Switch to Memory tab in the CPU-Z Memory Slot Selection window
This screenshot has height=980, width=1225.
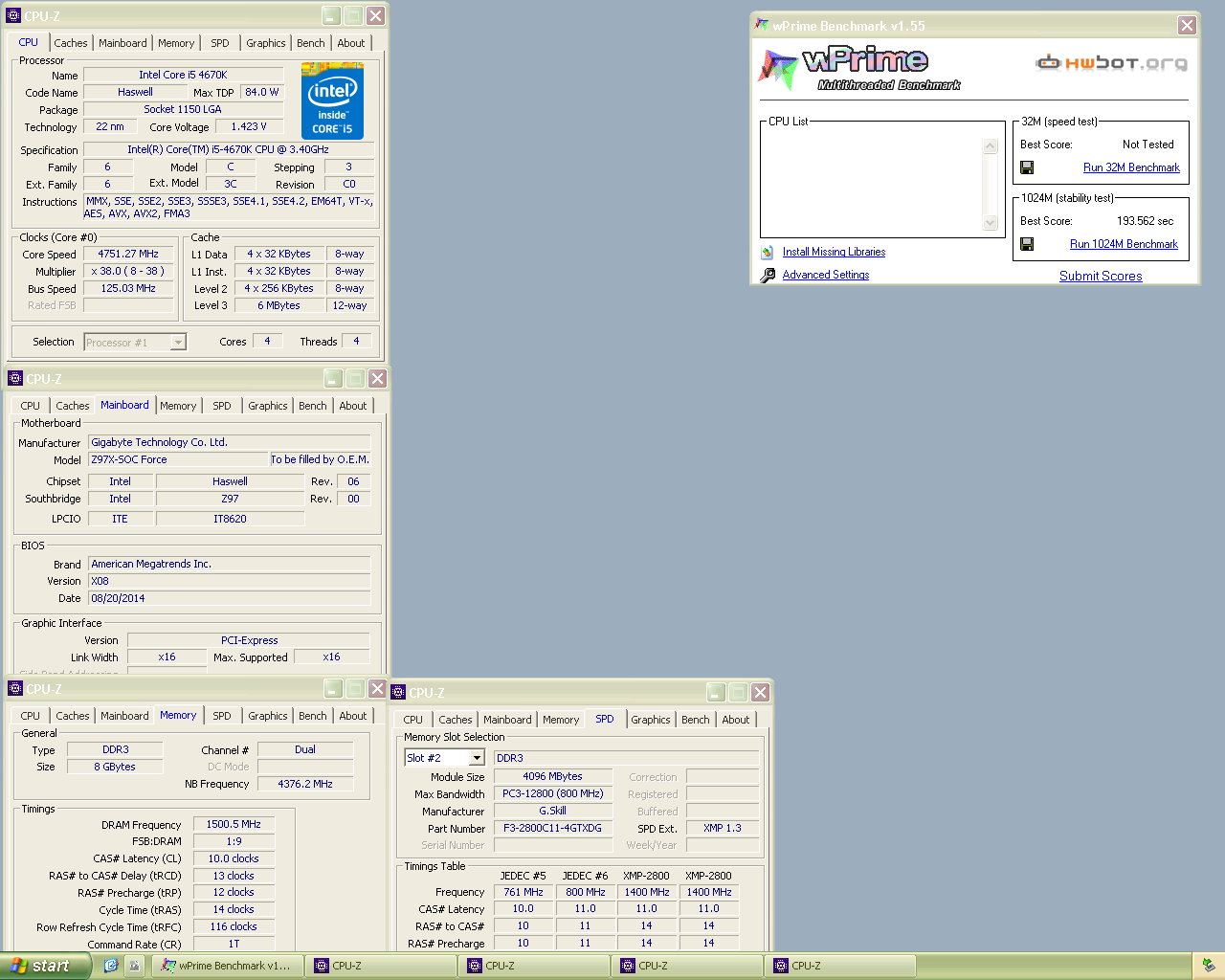click(561, 721)
